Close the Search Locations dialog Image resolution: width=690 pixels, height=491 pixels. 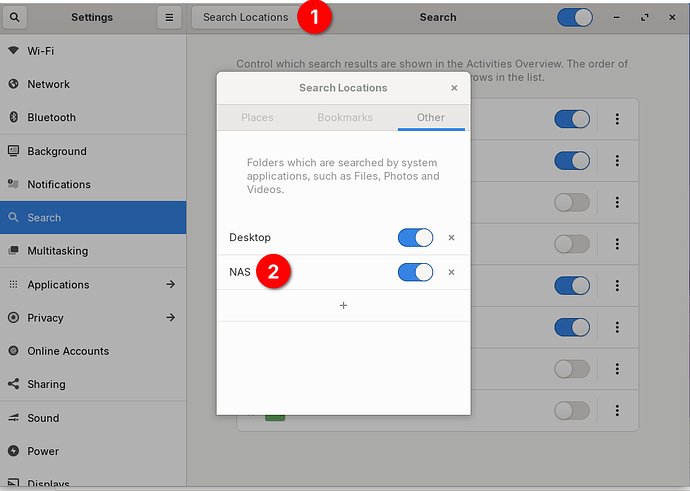(x=454, y=88)
